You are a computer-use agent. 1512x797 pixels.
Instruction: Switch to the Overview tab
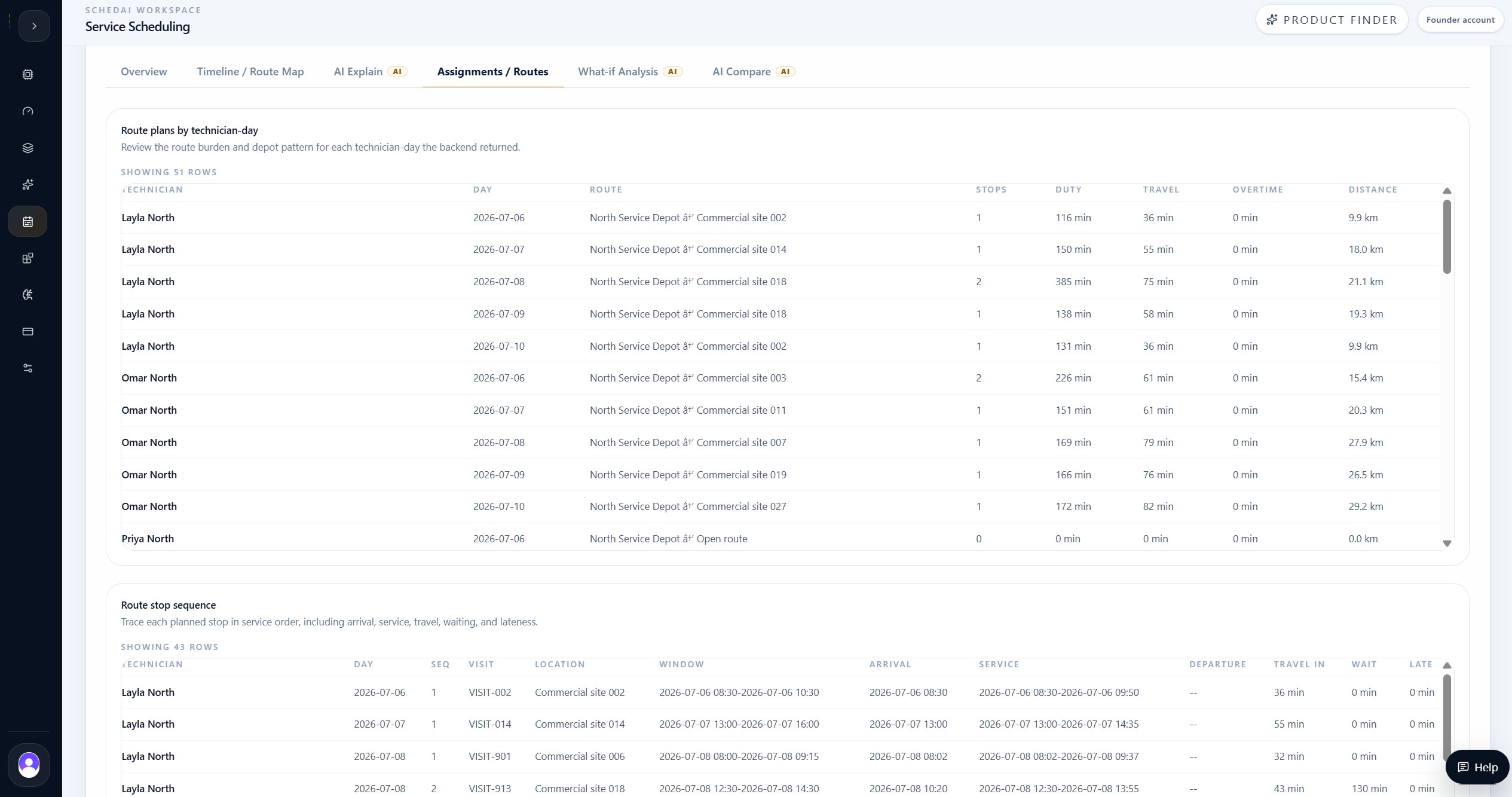click(x=144, y=72)
